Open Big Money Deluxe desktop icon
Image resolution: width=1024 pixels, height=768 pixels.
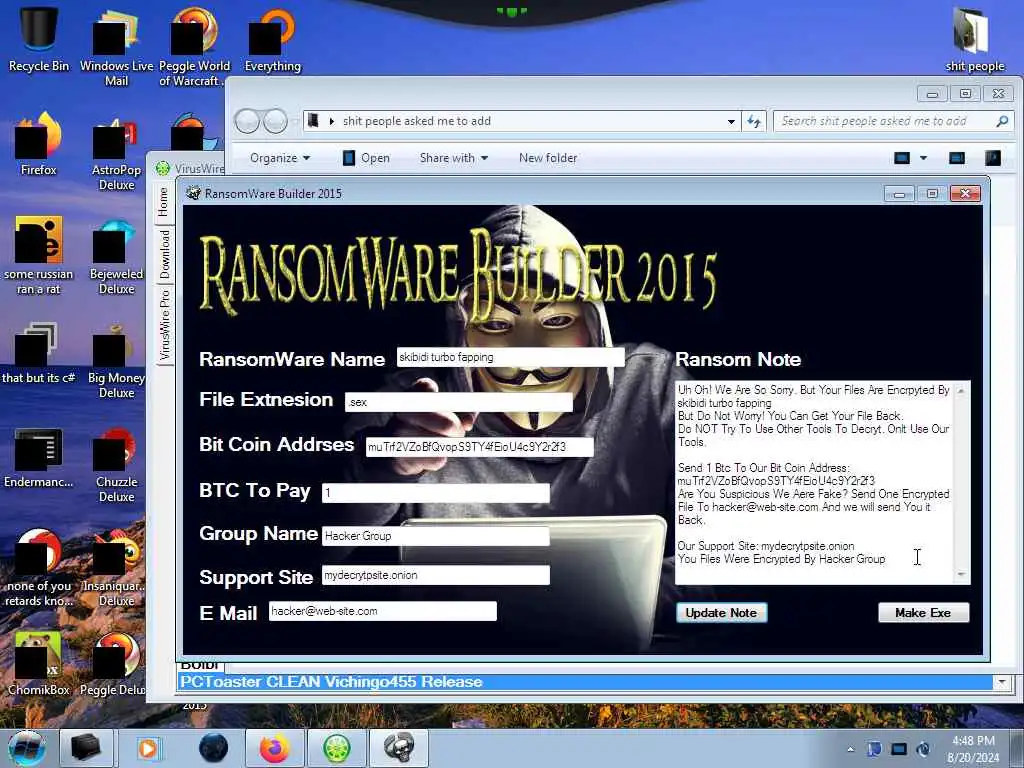[116, 362]
